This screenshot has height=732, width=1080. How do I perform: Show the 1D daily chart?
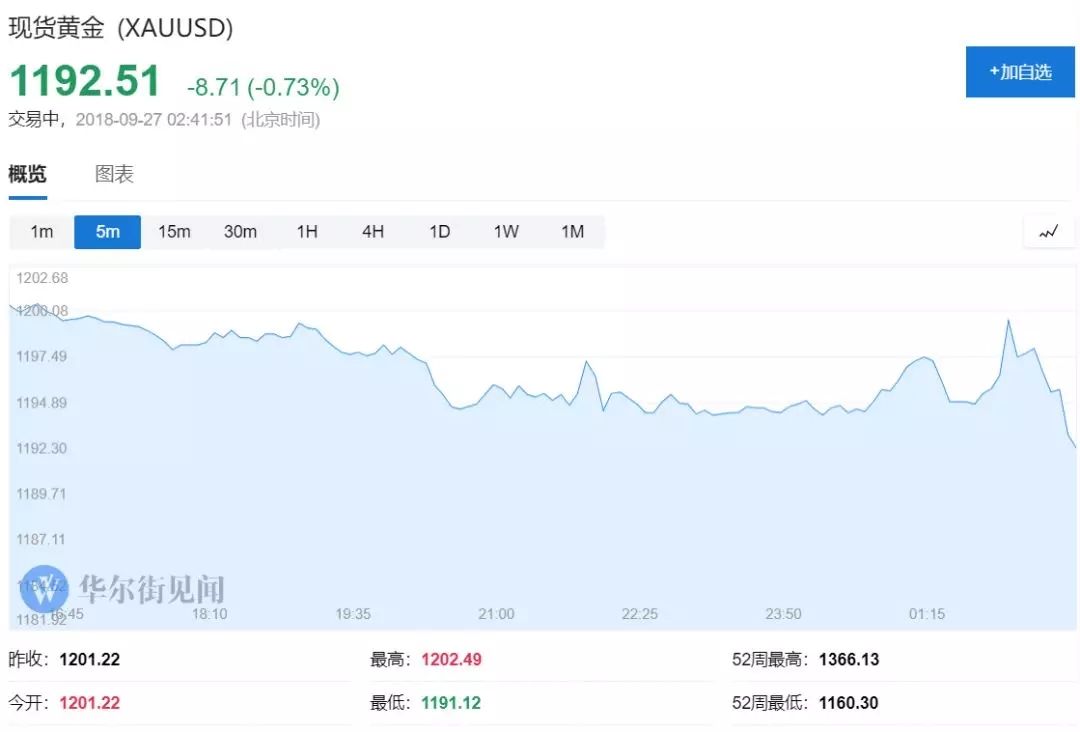point(440,232)
